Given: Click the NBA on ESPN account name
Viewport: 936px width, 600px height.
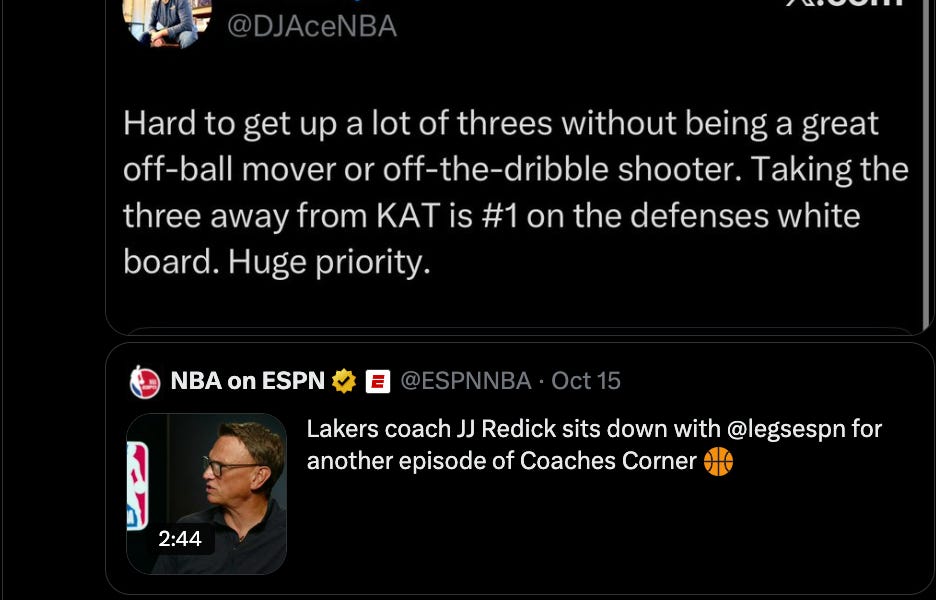Looking at the screenshot, I should point(247,381).
